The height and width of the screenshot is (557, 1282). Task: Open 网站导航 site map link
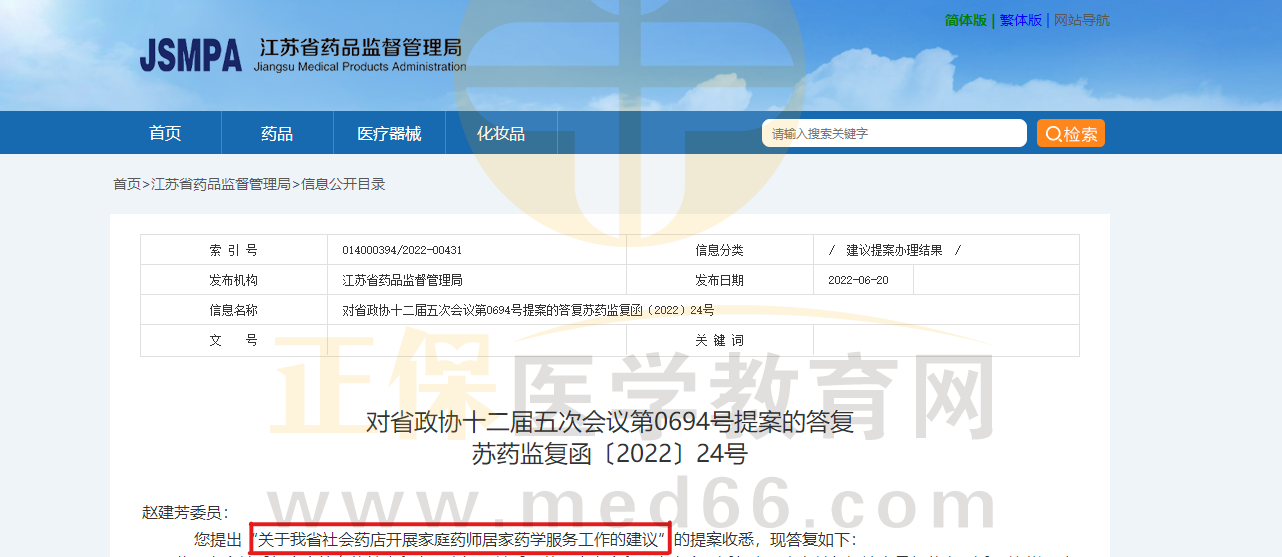(1081, 20)
